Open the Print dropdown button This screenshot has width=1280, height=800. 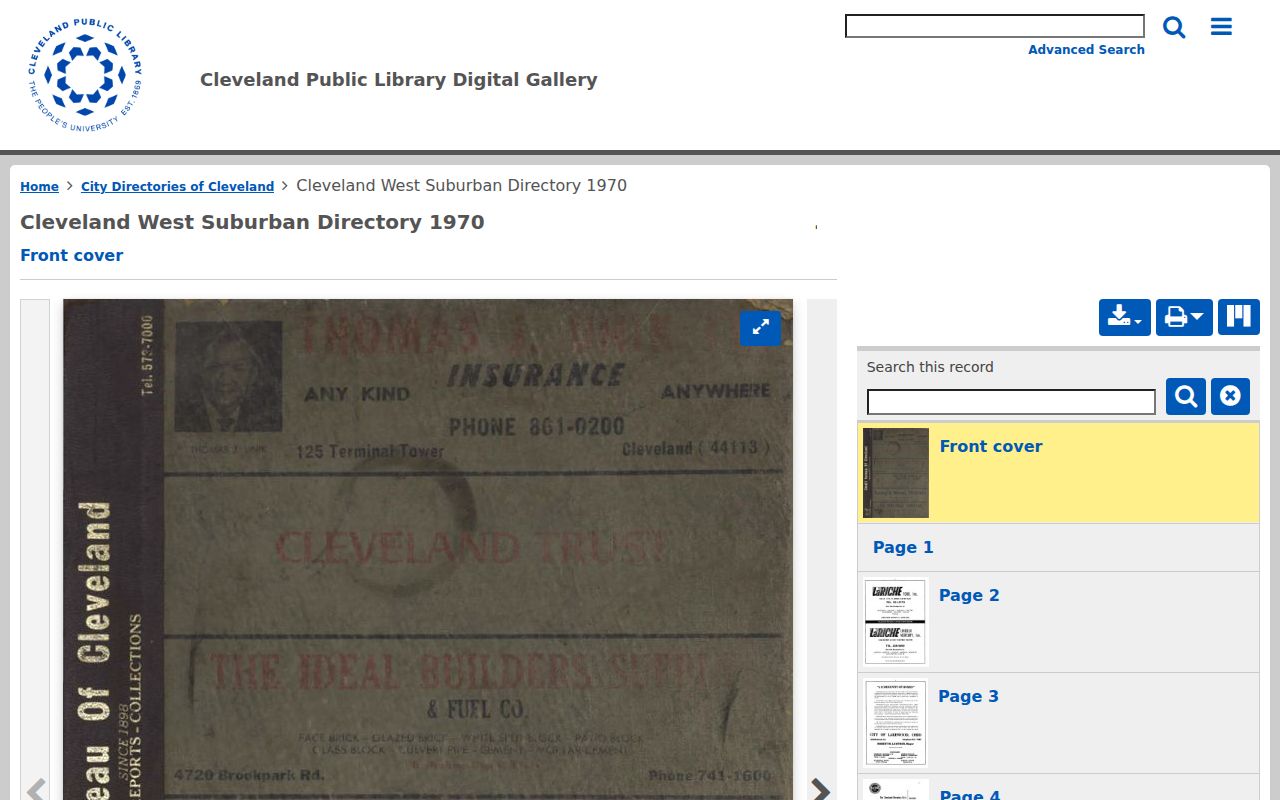coord(1184,317)
